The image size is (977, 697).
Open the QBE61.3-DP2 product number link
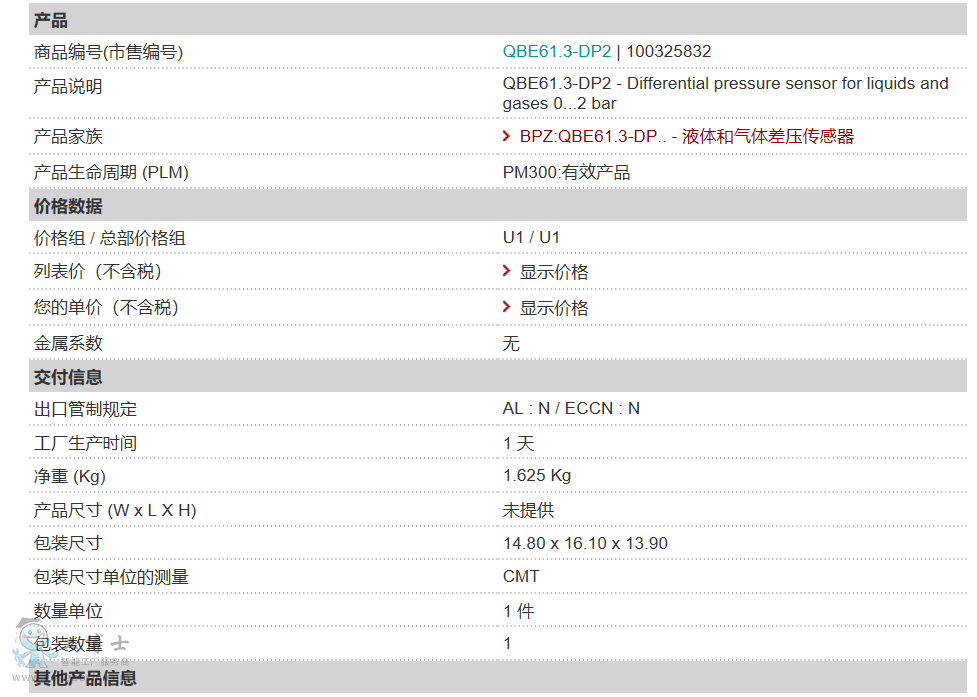point(556,52)
